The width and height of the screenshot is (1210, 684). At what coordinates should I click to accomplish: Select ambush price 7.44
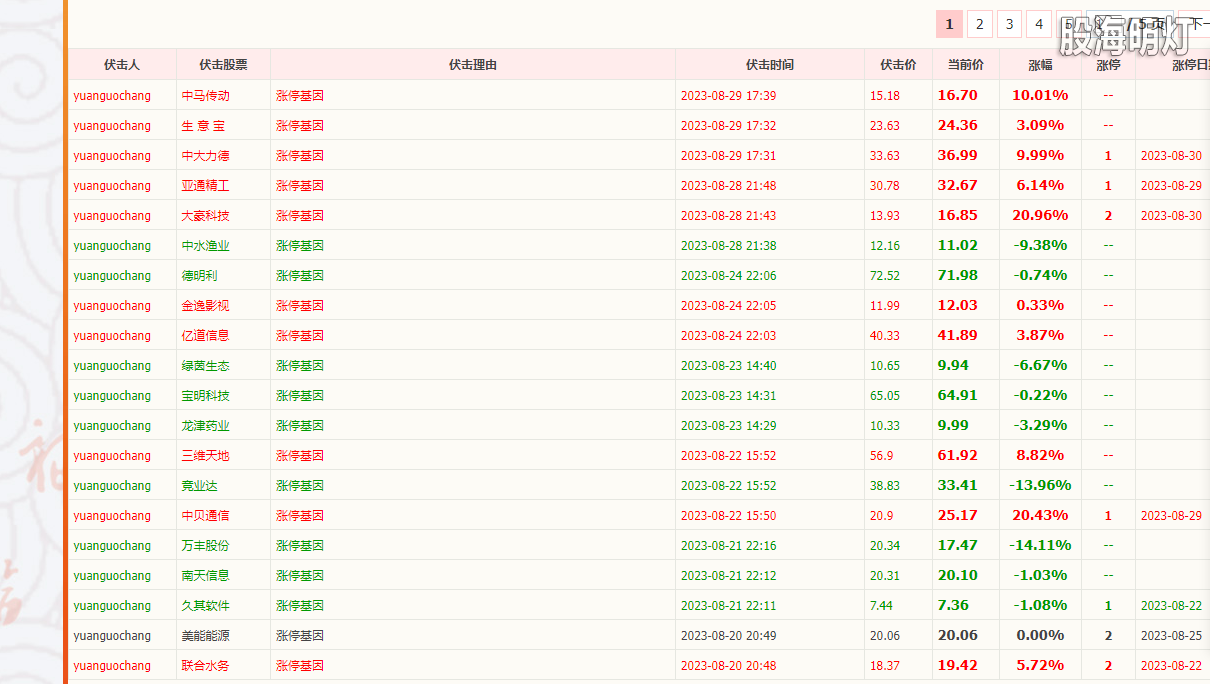pyautogui.click(x=882, y=606)
